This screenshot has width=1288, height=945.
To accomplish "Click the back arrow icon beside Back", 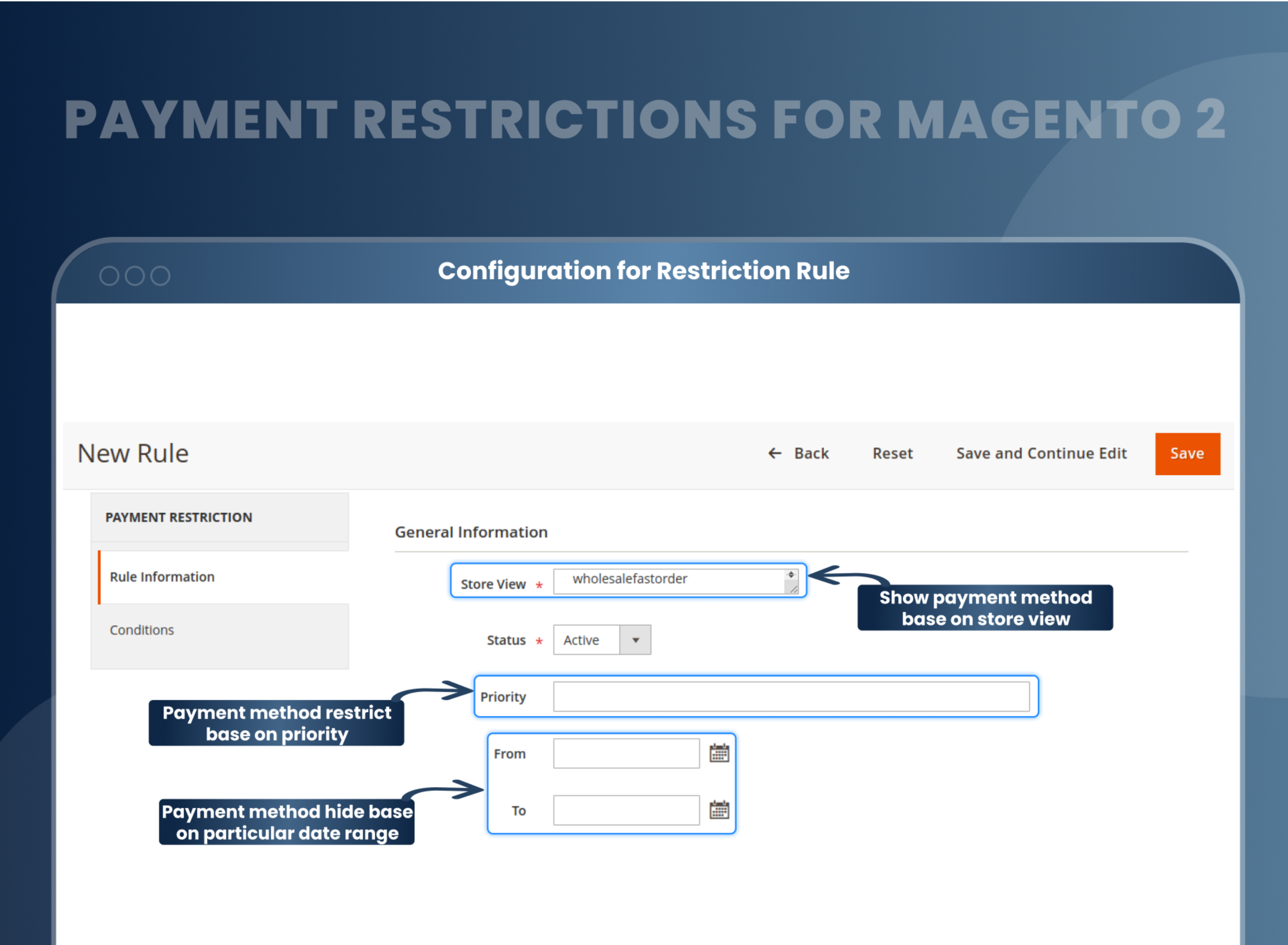I will tap(774, 453).
